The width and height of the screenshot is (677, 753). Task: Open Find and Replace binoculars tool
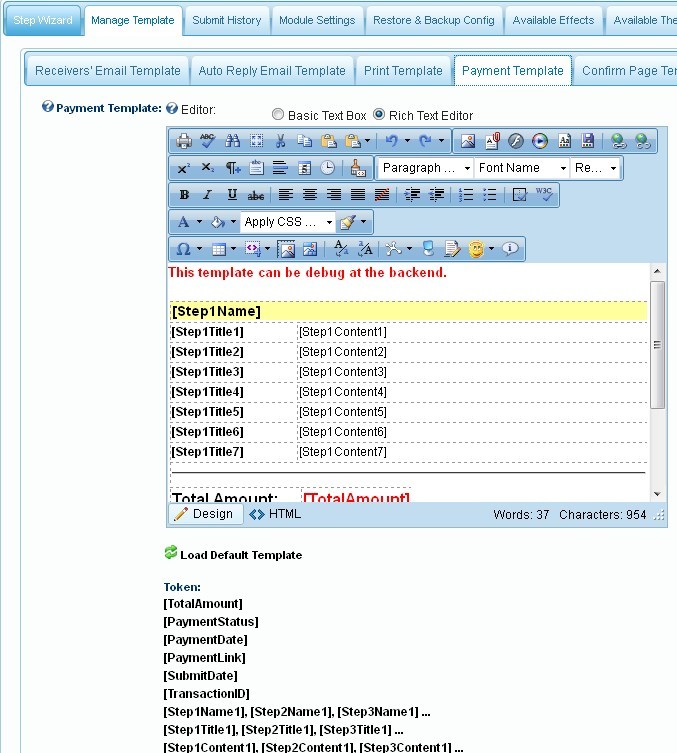(232, 141)
